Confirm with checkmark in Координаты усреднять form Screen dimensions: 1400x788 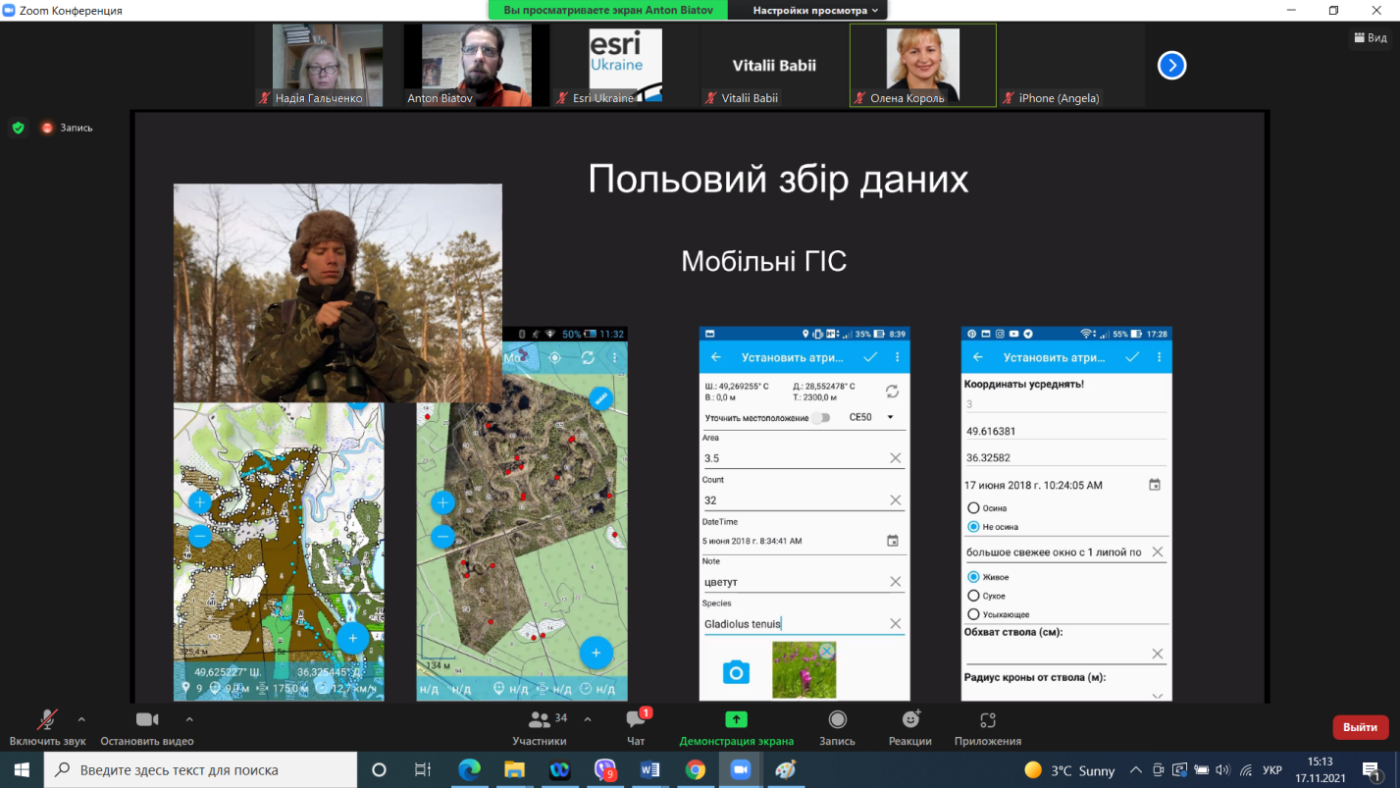point(1132,357)
